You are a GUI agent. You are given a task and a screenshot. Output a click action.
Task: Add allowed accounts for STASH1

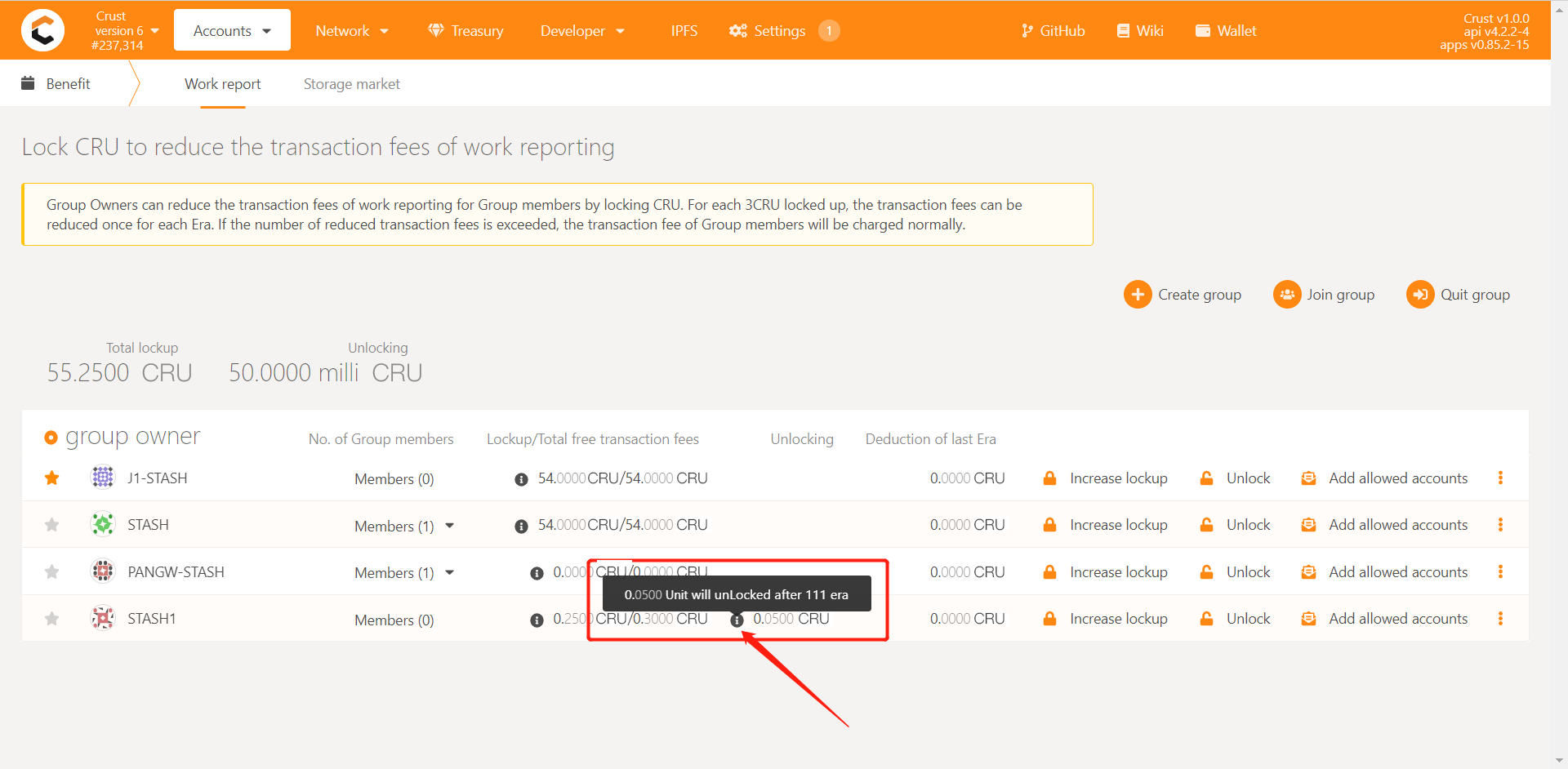(x=1384, y=618)
